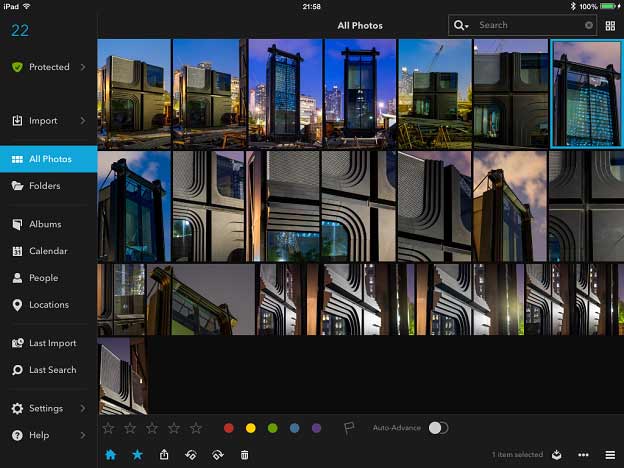Apply the purple color label
Viewport: 624px width, 468px height.
click(x=316, y=428)
